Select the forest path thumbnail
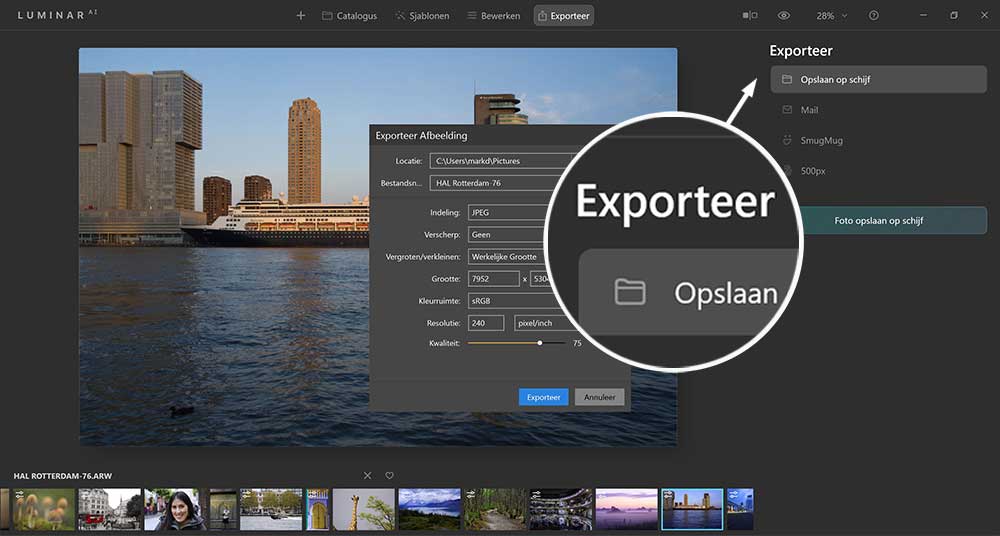Screen dimensions: 1000x536 click(496, 509)
